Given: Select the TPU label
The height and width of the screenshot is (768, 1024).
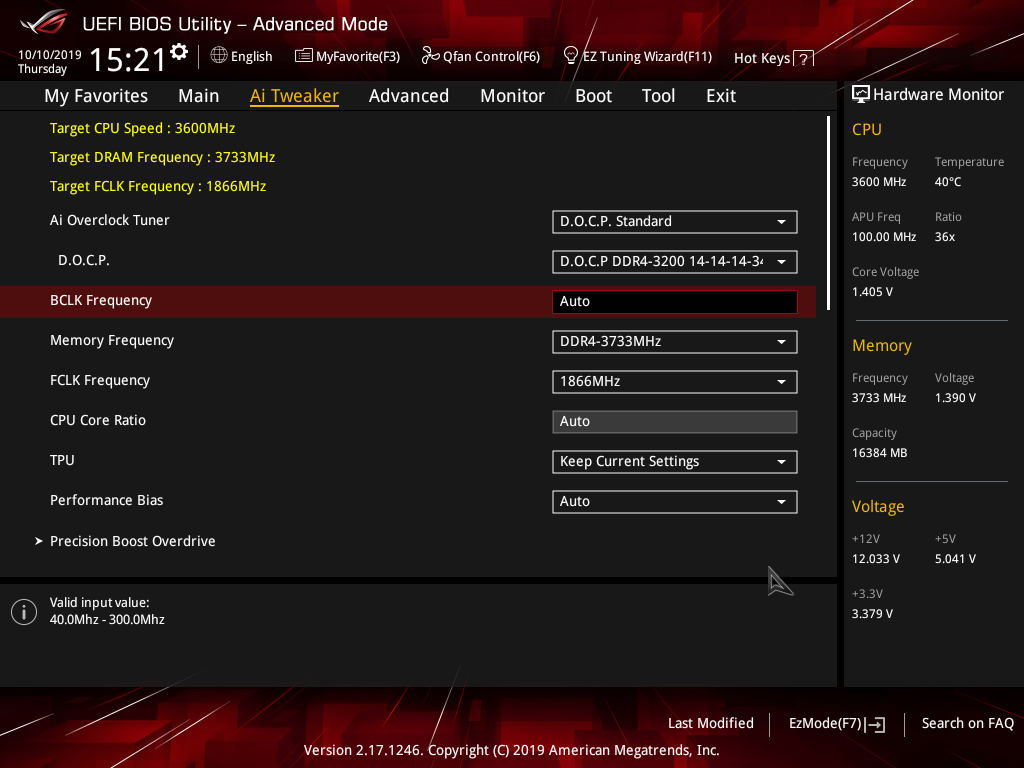Looking at the screenshot, I should click(62, 460).
